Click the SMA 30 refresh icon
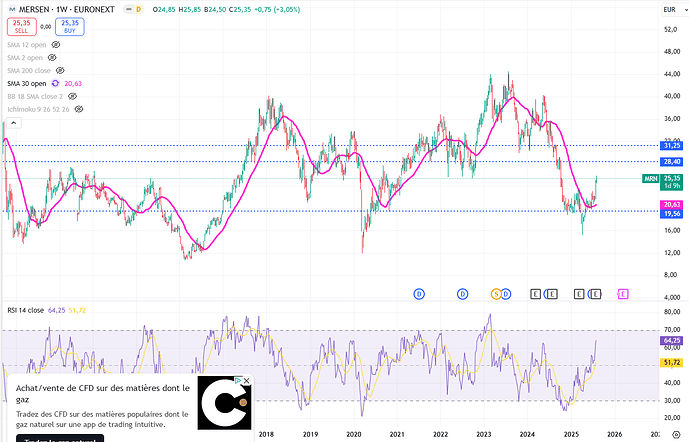 [x=55, y=83]
